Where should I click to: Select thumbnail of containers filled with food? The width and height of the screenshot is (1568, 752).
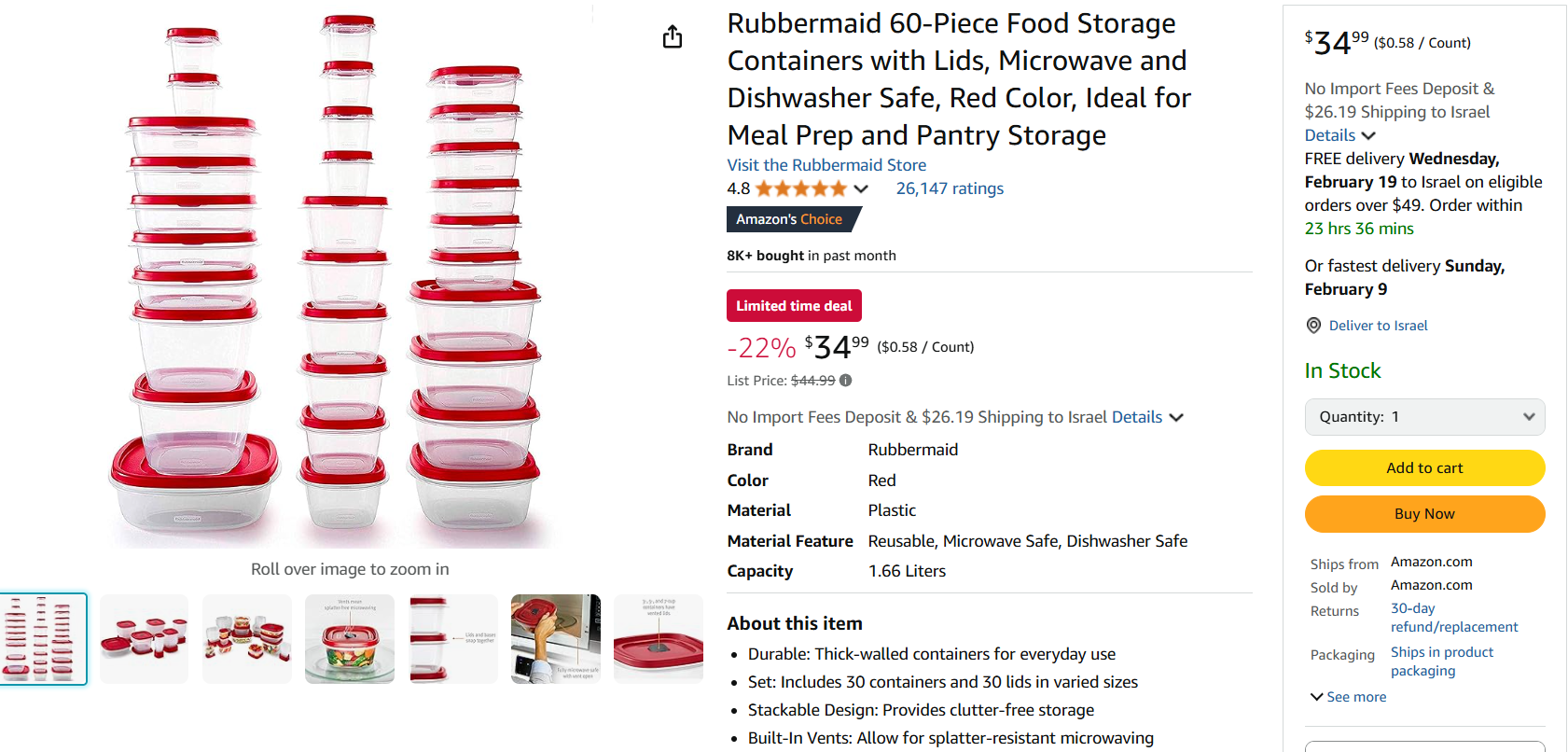(x=247, y=639)
